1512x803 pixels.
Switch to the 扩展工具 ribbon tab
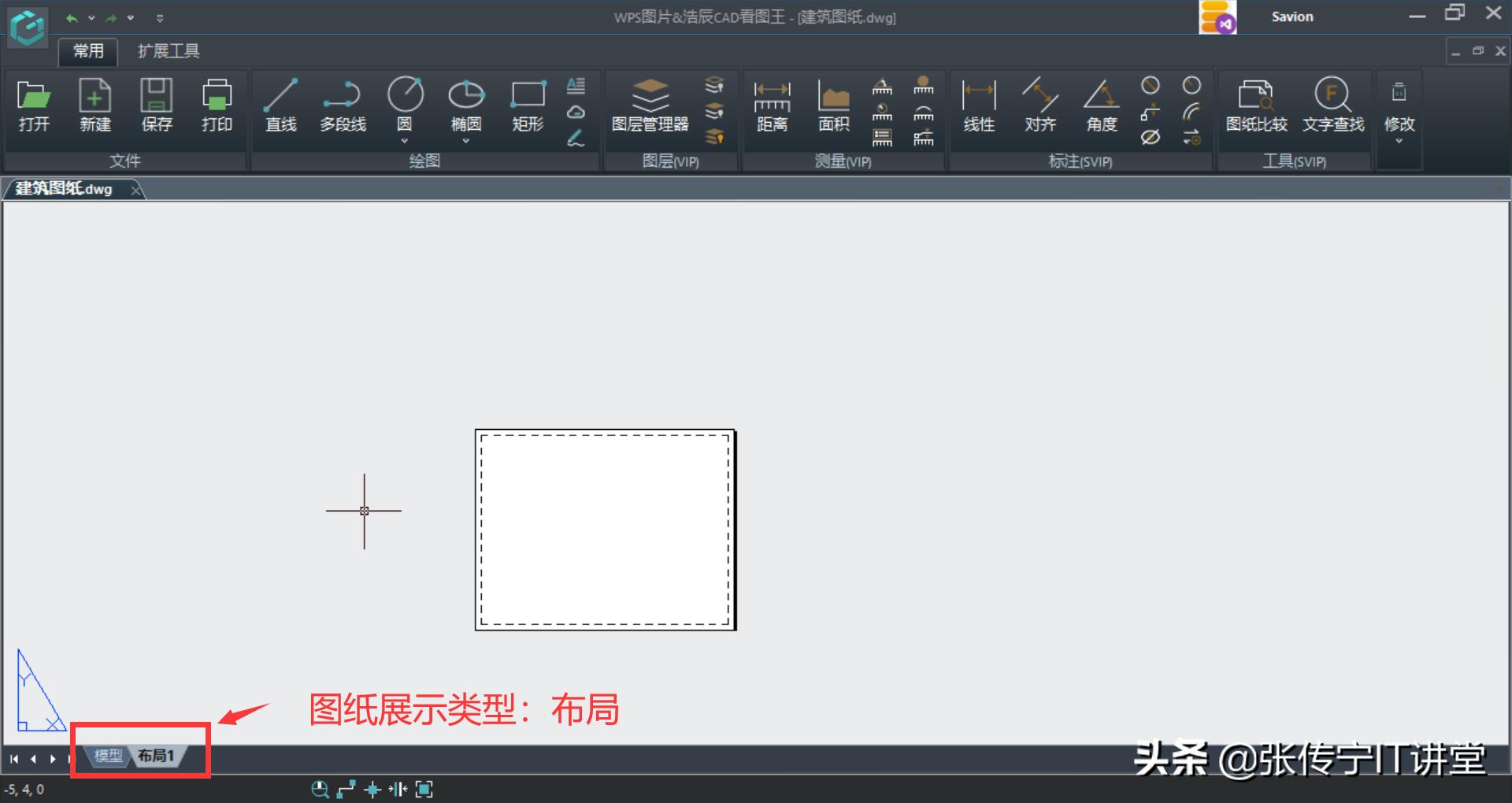(167, 50)
